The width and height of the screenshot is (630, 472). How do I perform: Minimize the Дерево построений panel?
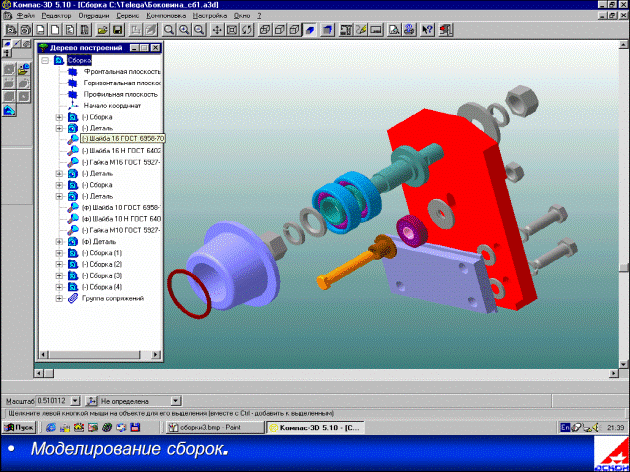[x=135, y=48]
